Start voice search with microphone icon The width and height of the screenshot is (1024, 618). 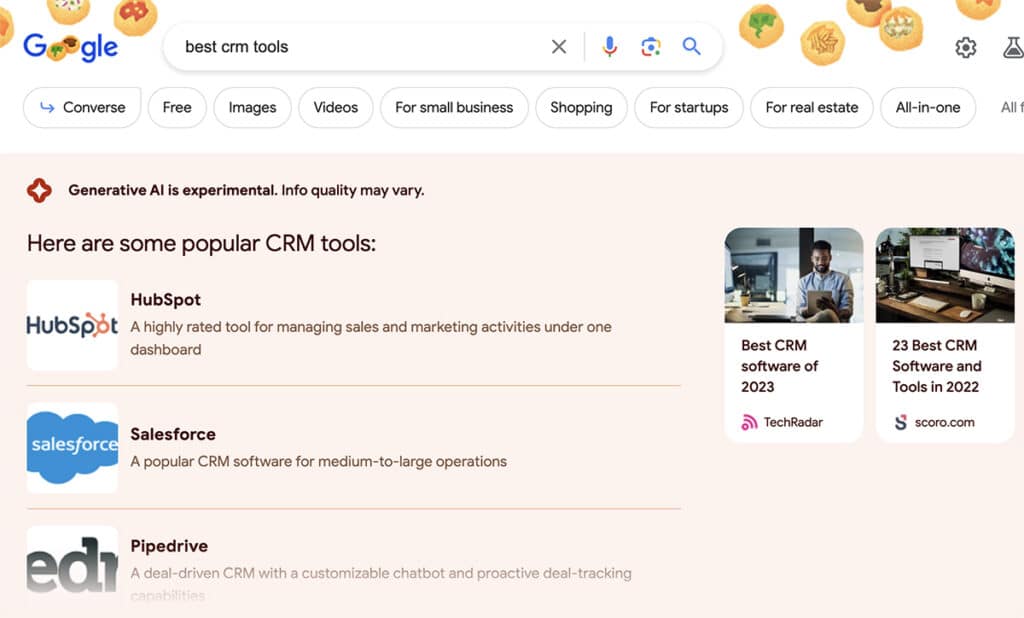[609, 46]
